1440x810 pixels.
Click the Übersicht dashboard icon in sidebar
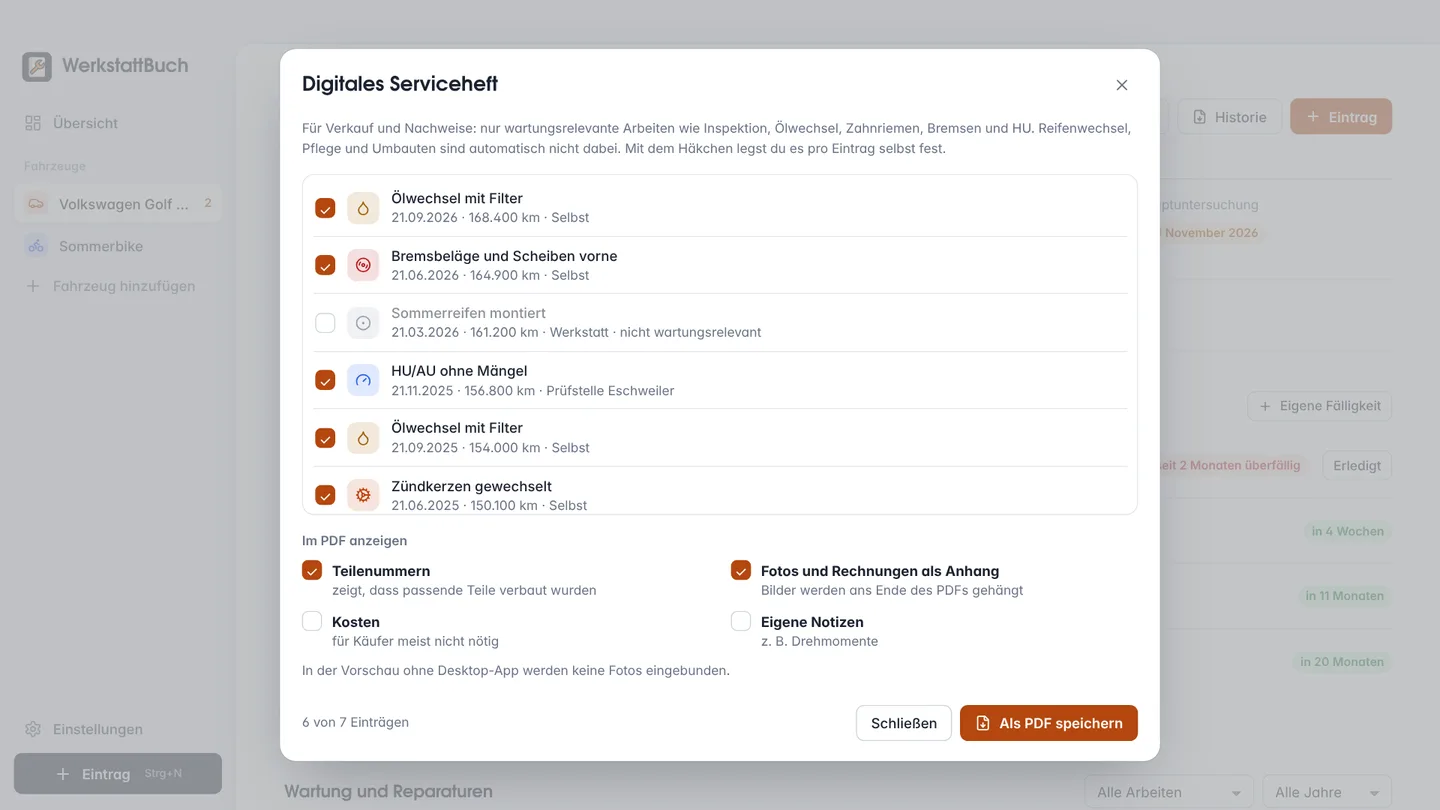point(33,123)
